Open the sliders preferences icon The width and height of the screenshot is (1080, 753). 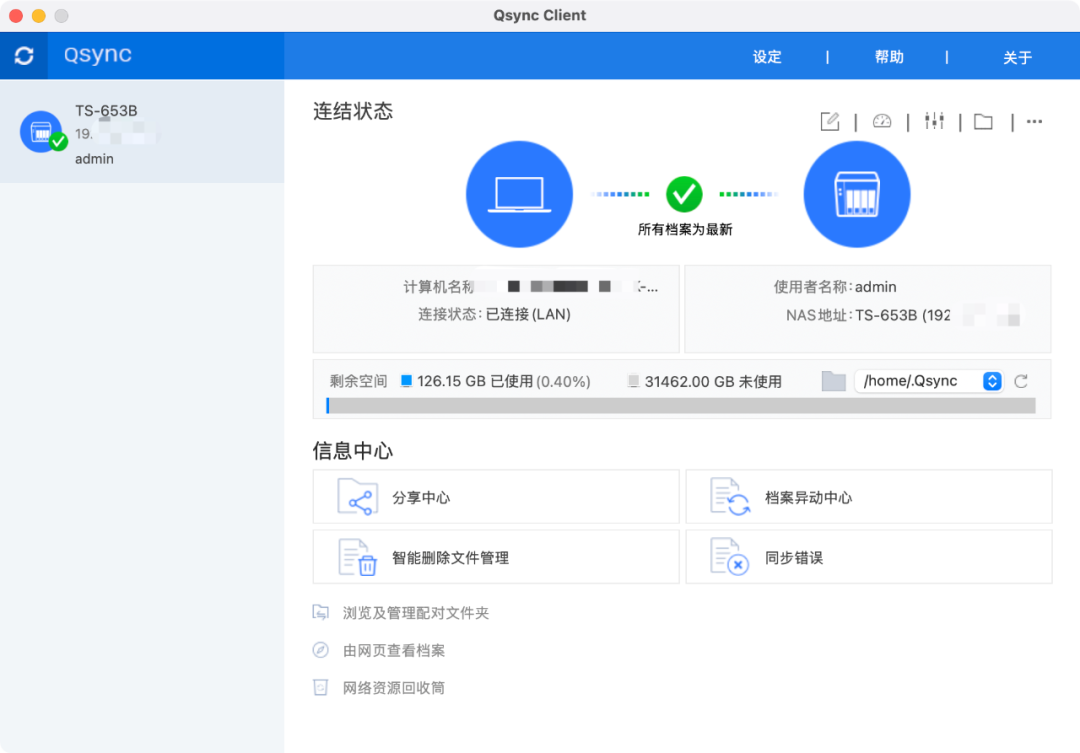(x=934, y=121)
